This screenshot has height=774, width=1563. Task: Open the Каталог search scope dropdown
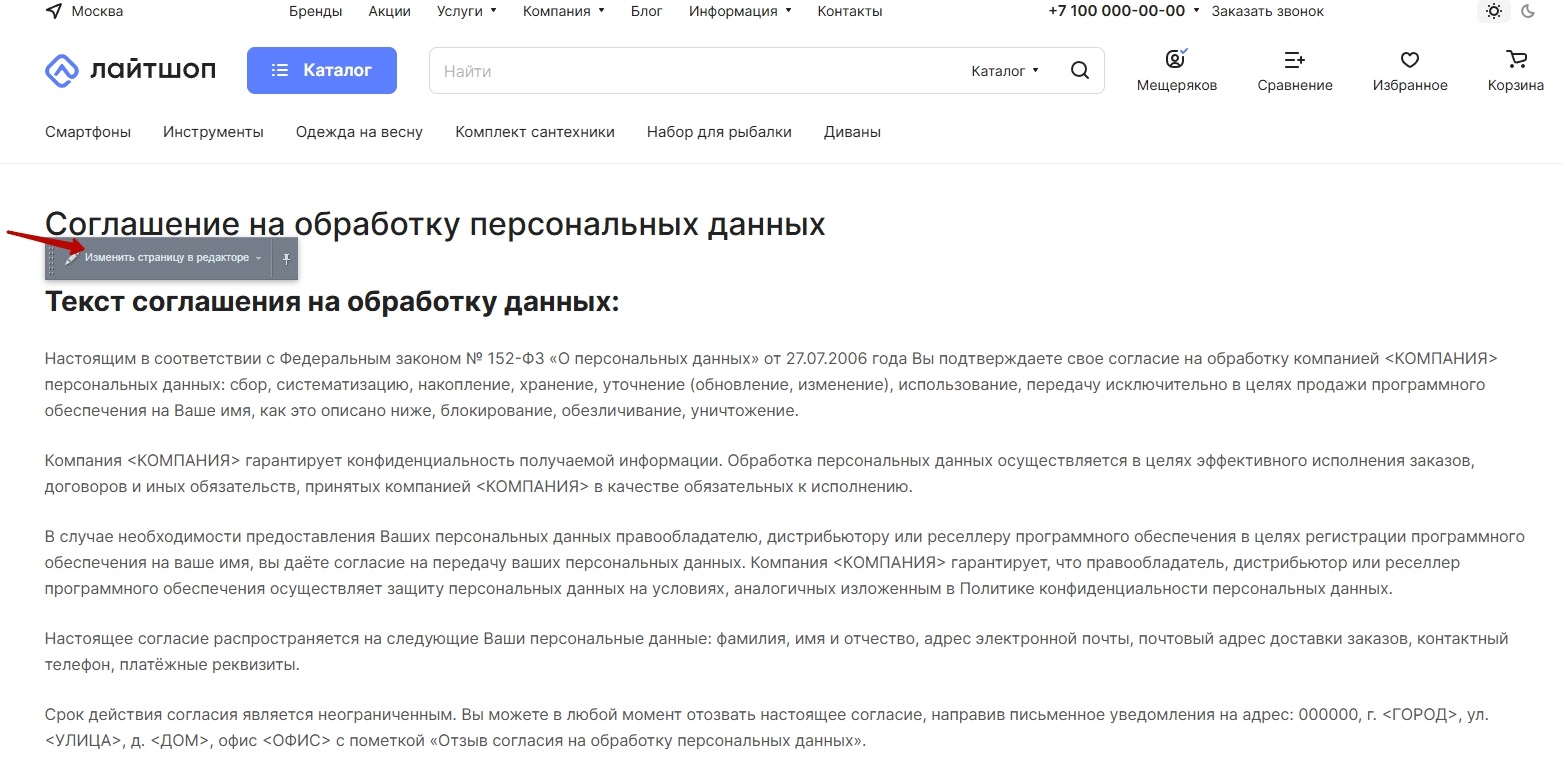[x=1004, y=71]
